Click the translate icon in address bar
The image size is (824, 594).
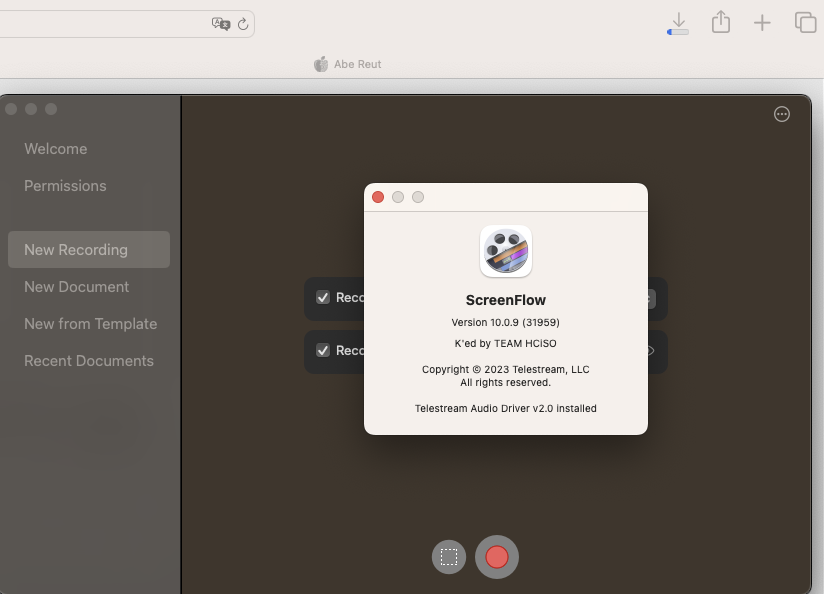click(x=220, y=24)
